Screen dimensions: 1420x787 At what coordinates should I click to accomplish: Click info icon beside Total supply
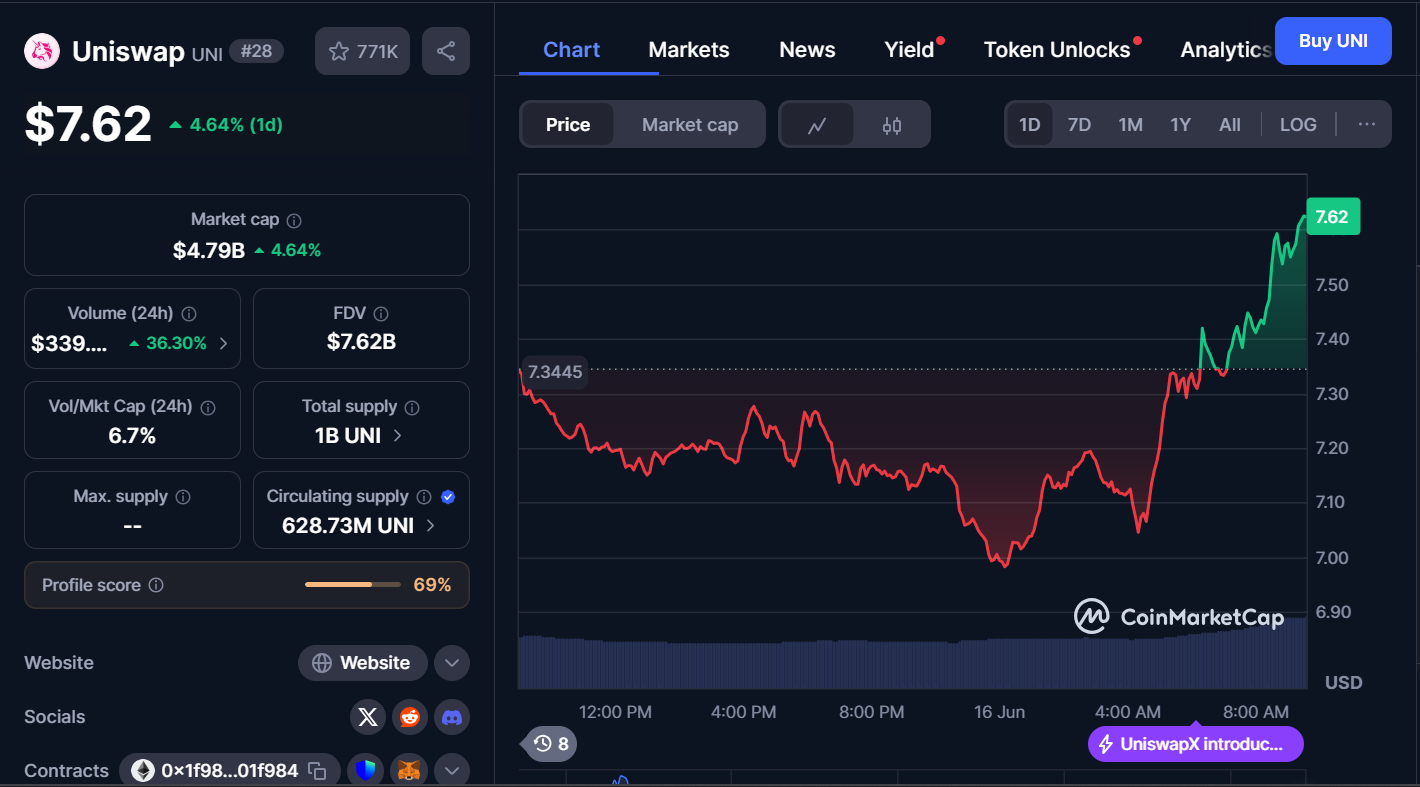pos(412,407)
